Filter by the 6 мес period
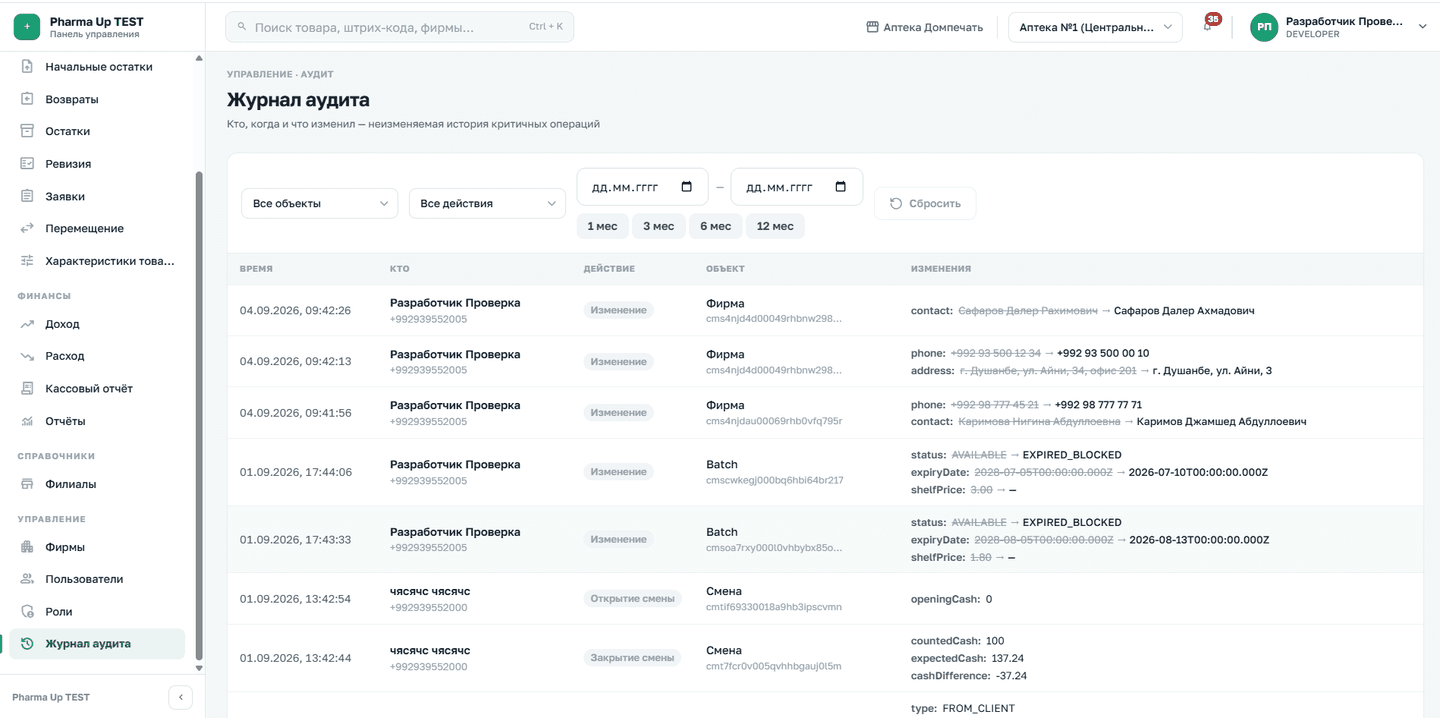1440x718 pixels. [715, 226]
